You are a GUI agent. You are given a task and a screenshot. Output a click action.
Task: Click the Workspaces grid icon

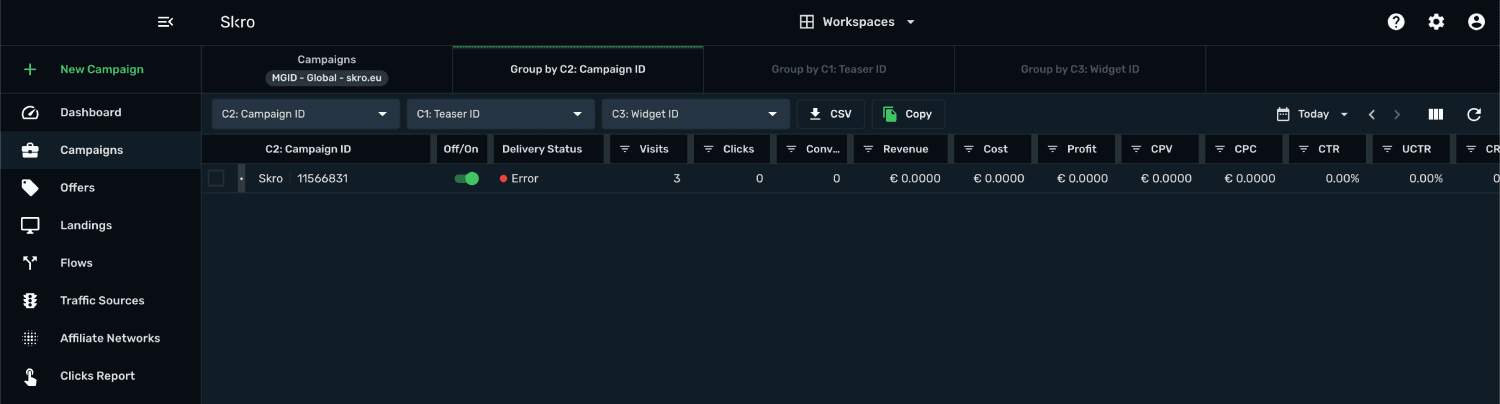pyautogui.click(x=806, y=22)
